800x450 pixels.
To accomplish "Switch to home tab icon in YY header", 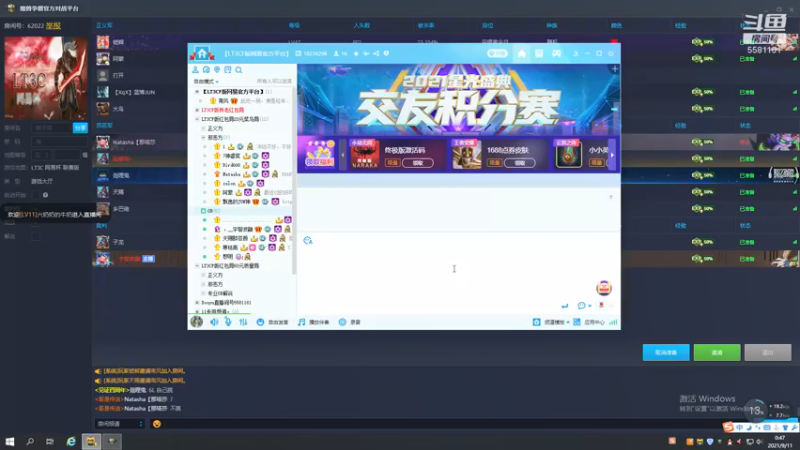I will 521,54.
